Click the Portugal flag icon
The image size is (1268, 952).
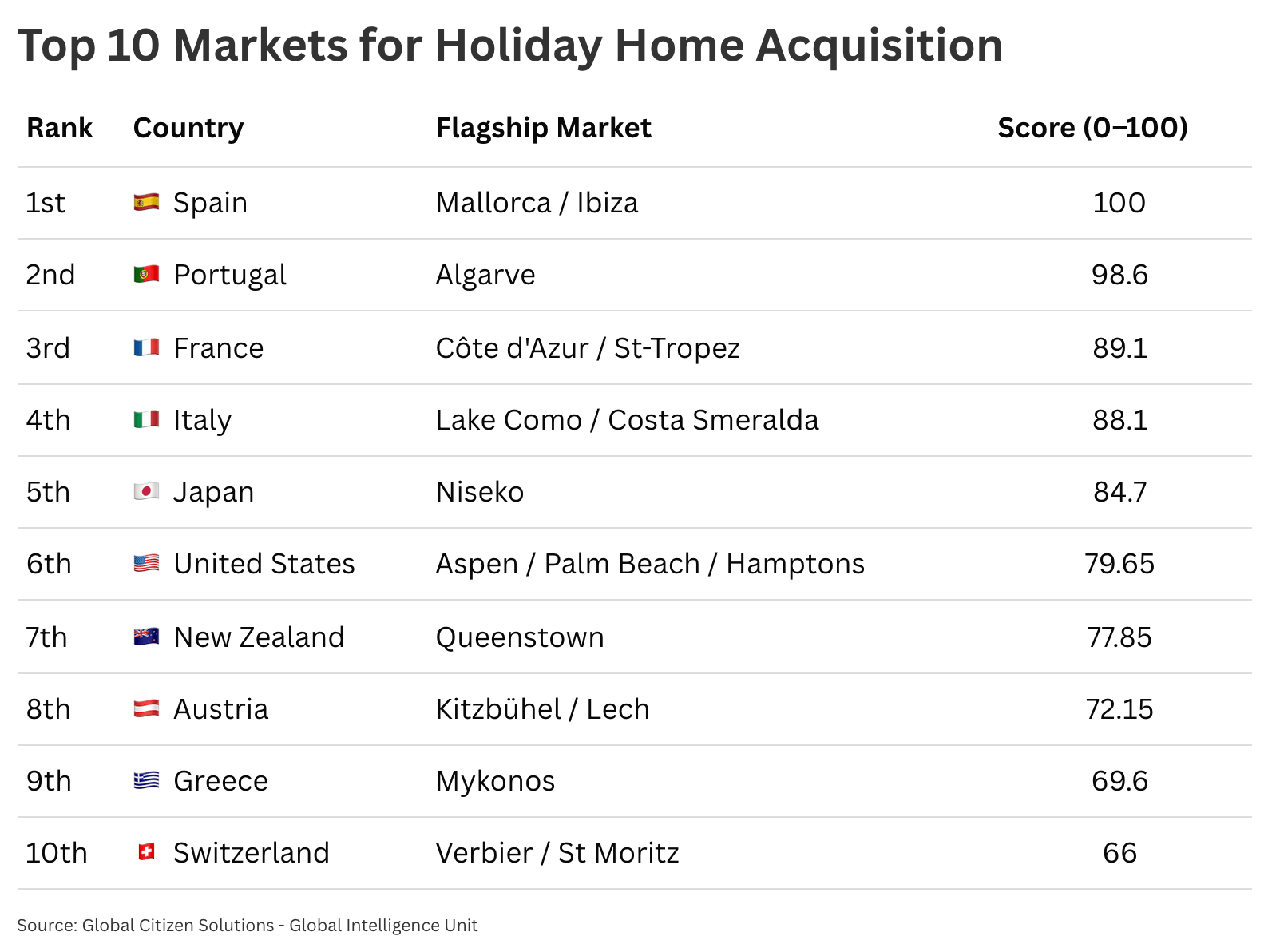coord(146,275)
